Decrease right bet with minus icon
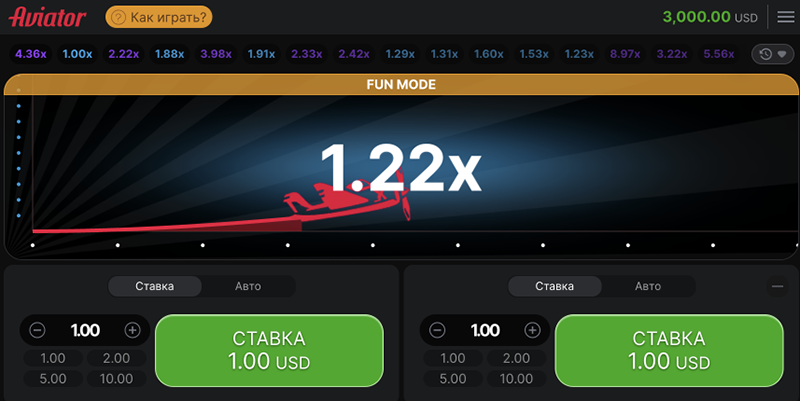 [437, 330]
